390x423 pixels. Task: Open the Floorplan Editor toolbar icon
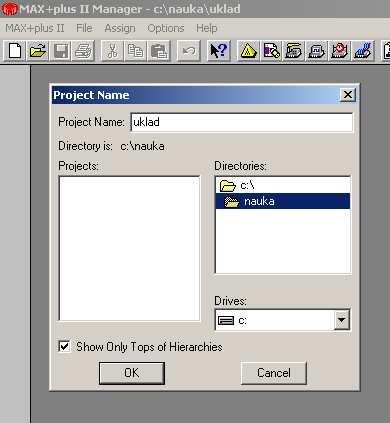271,51
